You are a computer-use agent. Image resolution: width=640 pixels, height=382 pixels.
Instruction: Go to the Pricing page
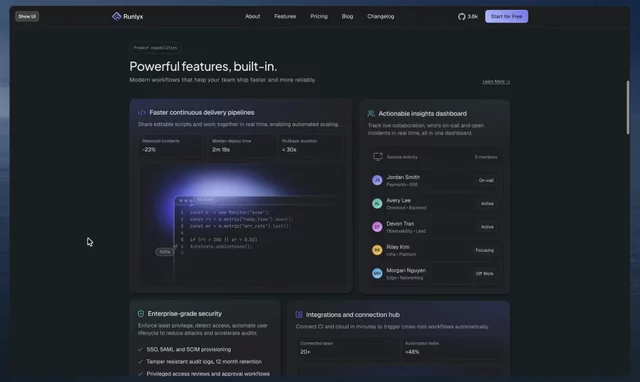(319, 17)
